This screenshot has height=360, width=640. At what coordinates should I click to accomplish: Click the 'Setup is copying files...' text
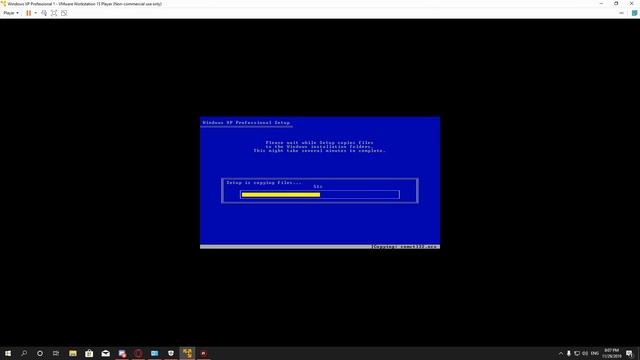[264, 183]
